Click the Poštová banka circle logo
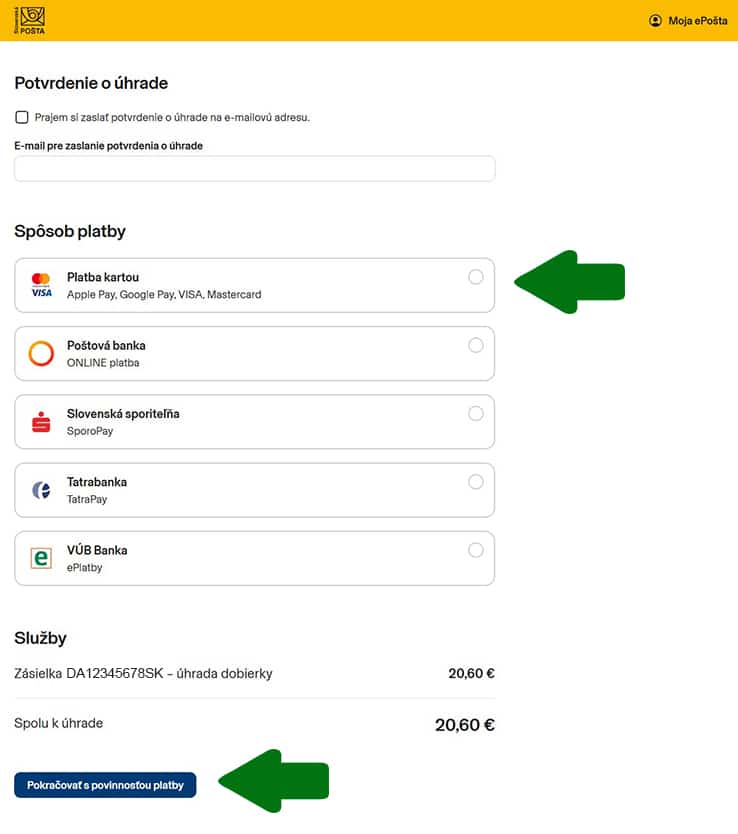Viewport: 738px width, 834px height. [x=41, y=354]
